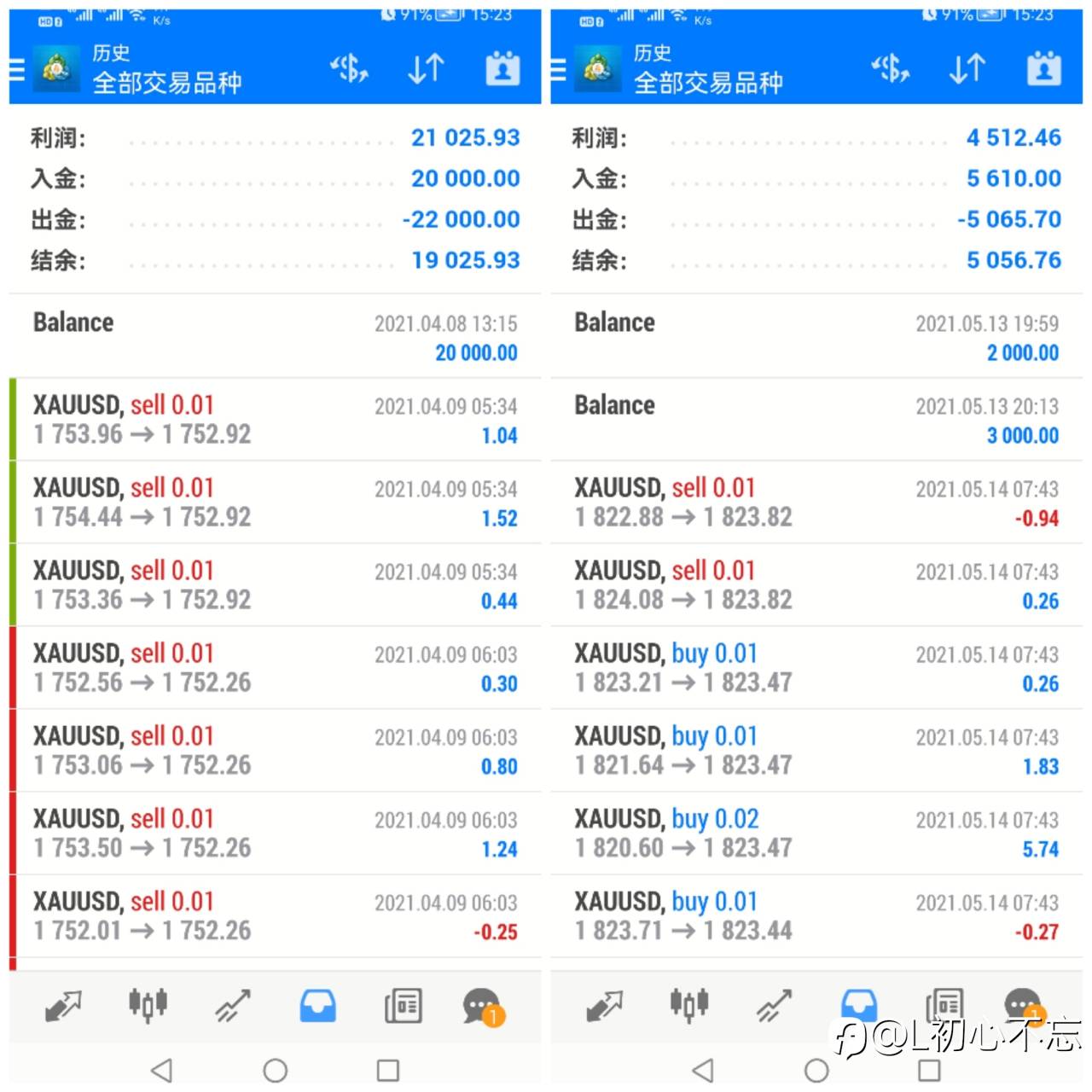Tap the loss amount -0.25 in left screenshot
Screen dimensions: 1092x1092
(x=496, y=932)
